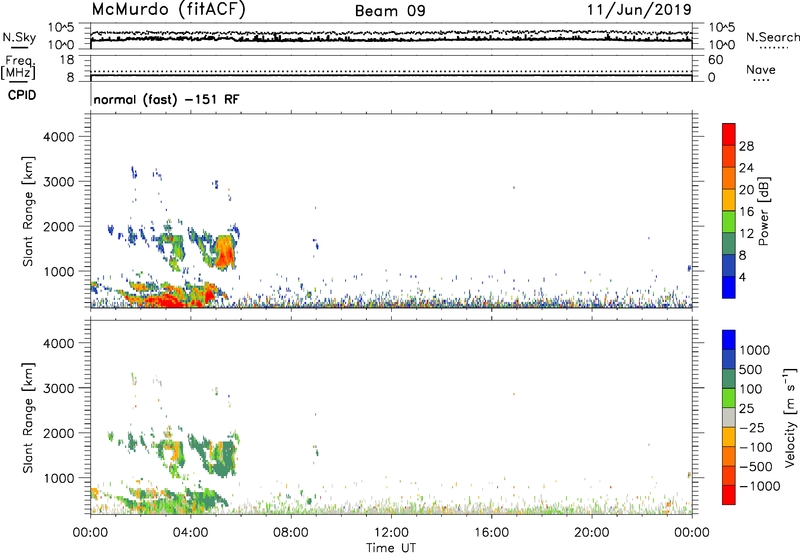Click the 'N.Sky' legend label
Image resolution: width=800 pixels, height=554 pixels.
(x=19, y=37)
